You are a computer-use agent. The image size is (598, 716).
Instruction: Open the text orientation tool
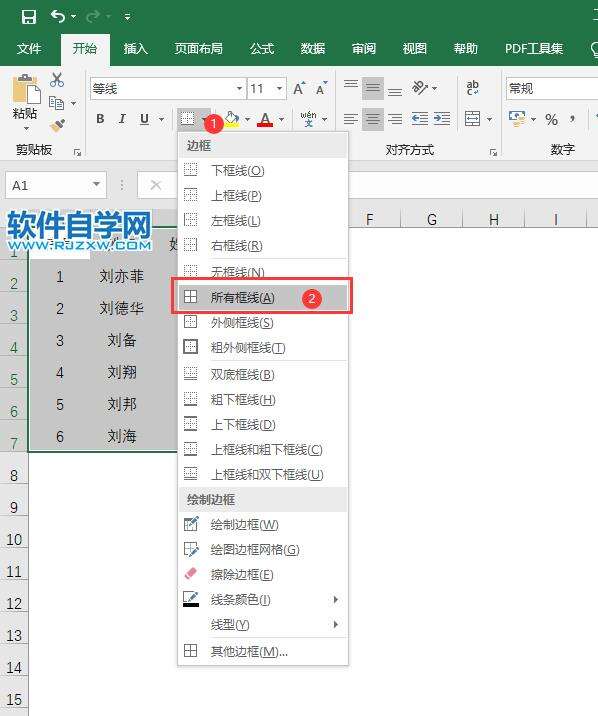[x=420, y=88]
